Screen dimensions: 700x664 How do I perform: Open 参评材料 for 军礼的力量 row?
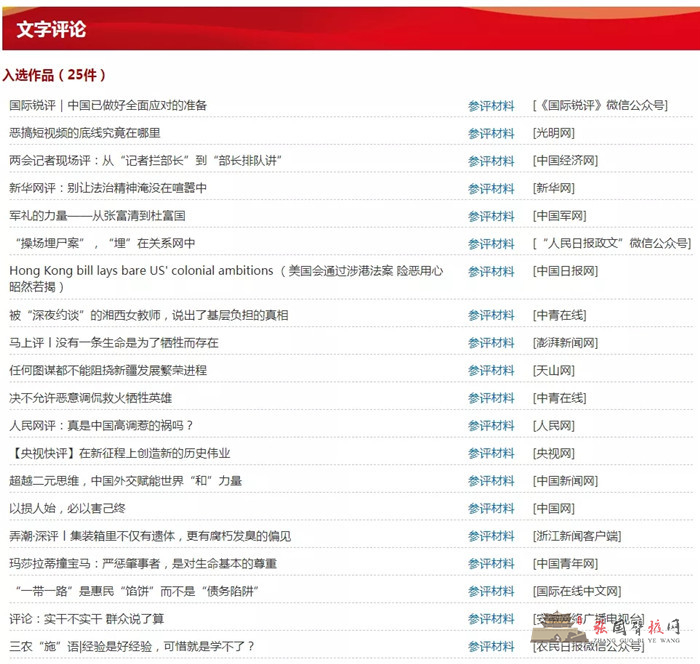[491, 216]
